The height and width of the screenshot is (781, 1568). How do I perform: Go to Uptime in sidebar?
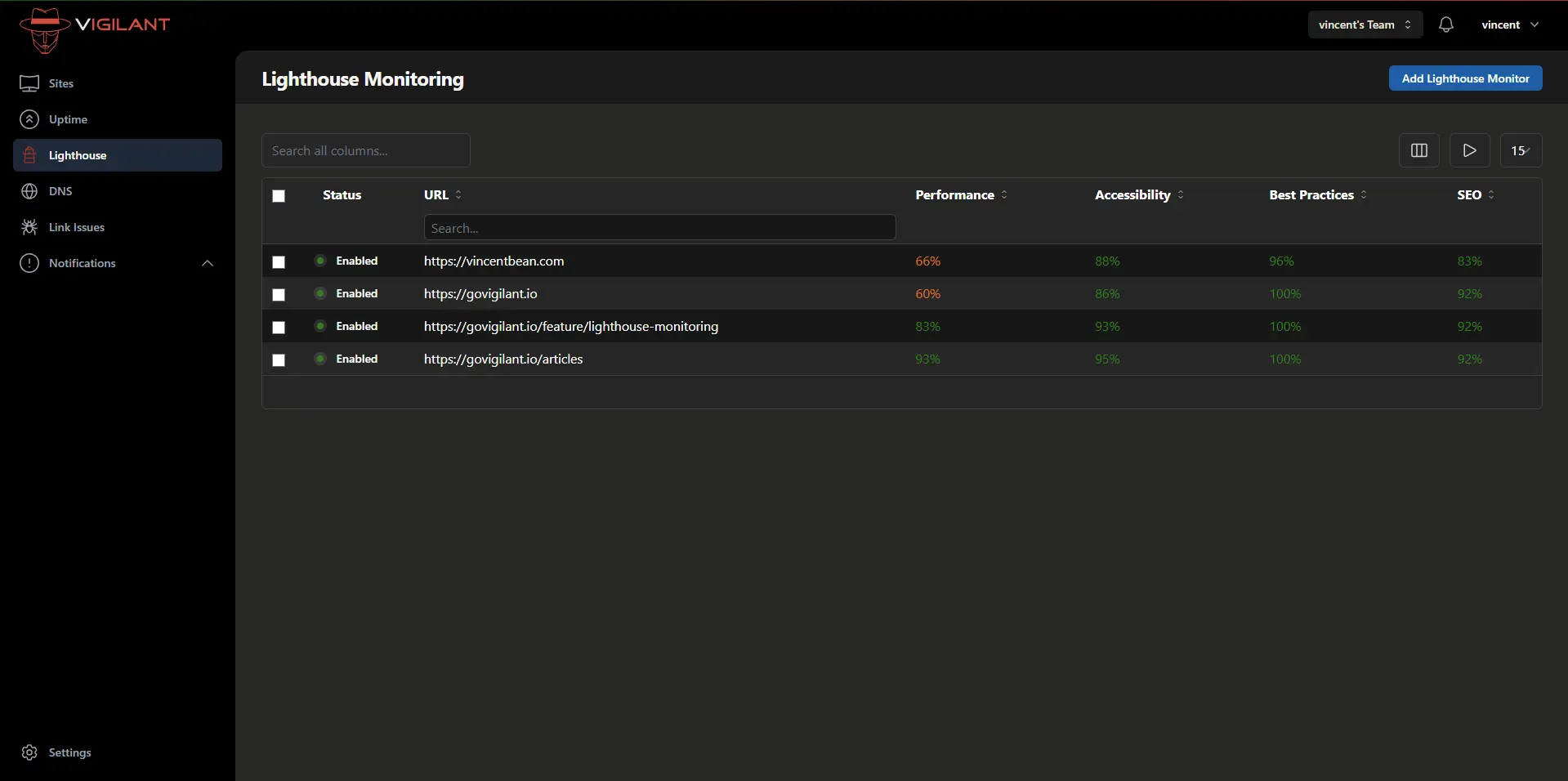click(x=118, y=119)
